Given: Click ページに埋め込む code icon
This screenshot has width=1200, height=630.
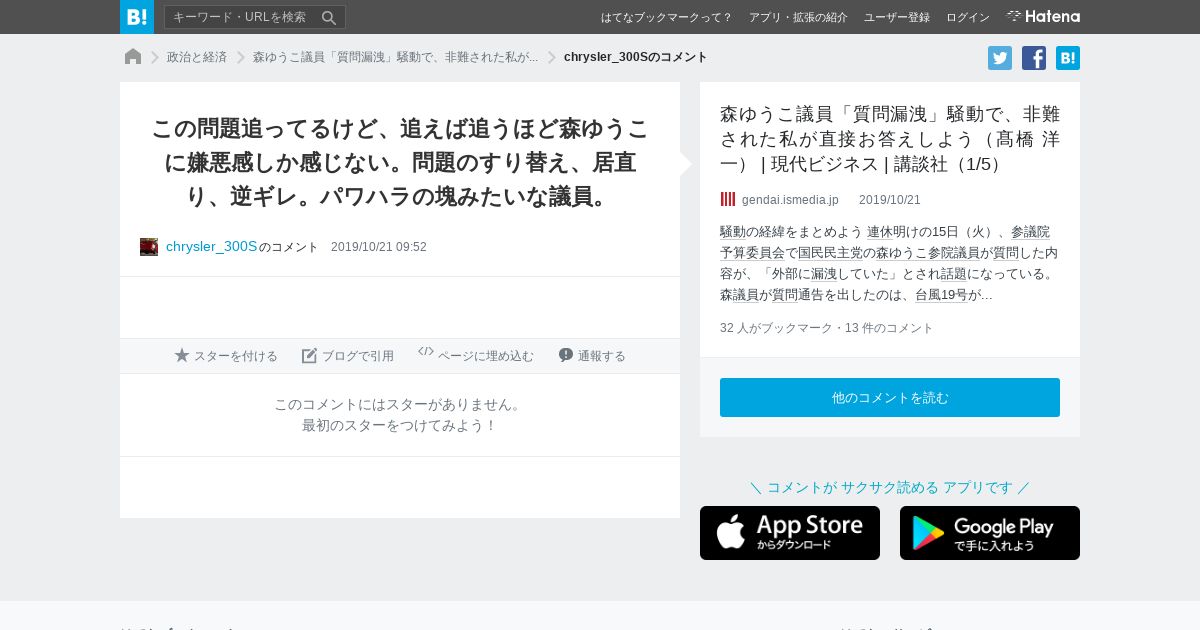Looking at the screenshot, I should [x=426, y=352].
